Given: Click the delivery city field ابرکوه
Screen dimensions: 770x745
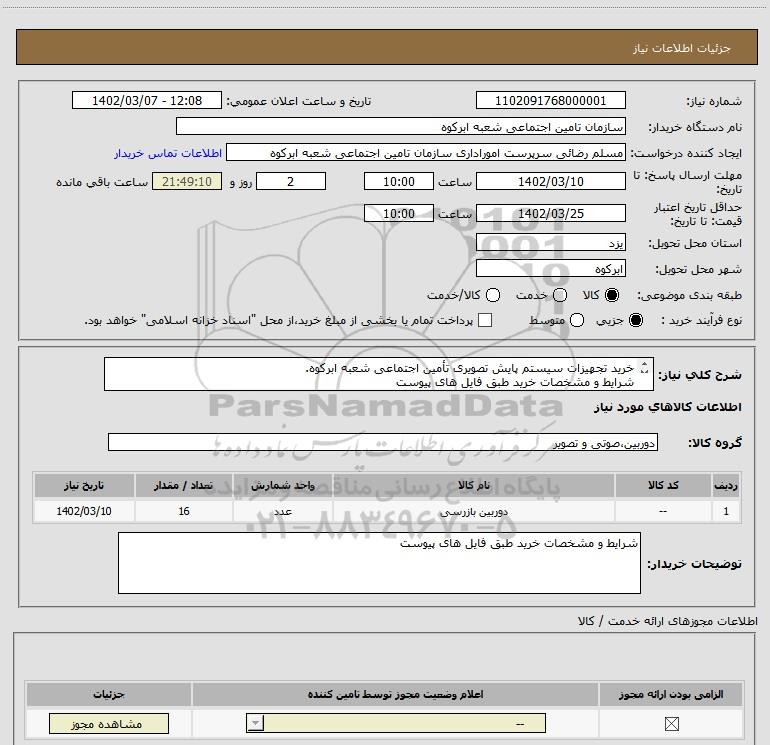Looking at the screenshot, I should click(x=550, y=269).
